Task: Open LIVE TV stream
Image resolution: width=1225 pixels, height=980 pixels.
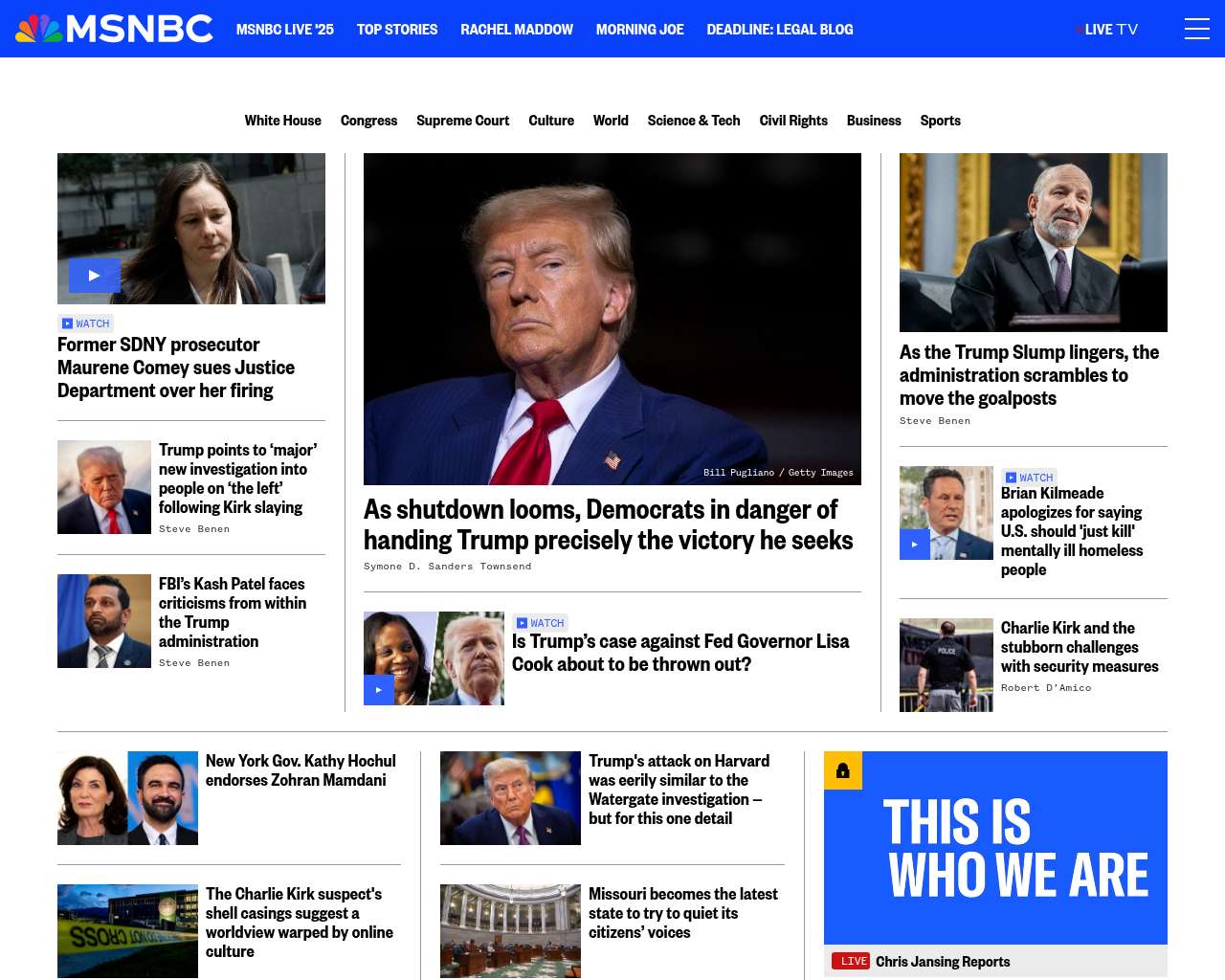Action: click(1107, 30)
